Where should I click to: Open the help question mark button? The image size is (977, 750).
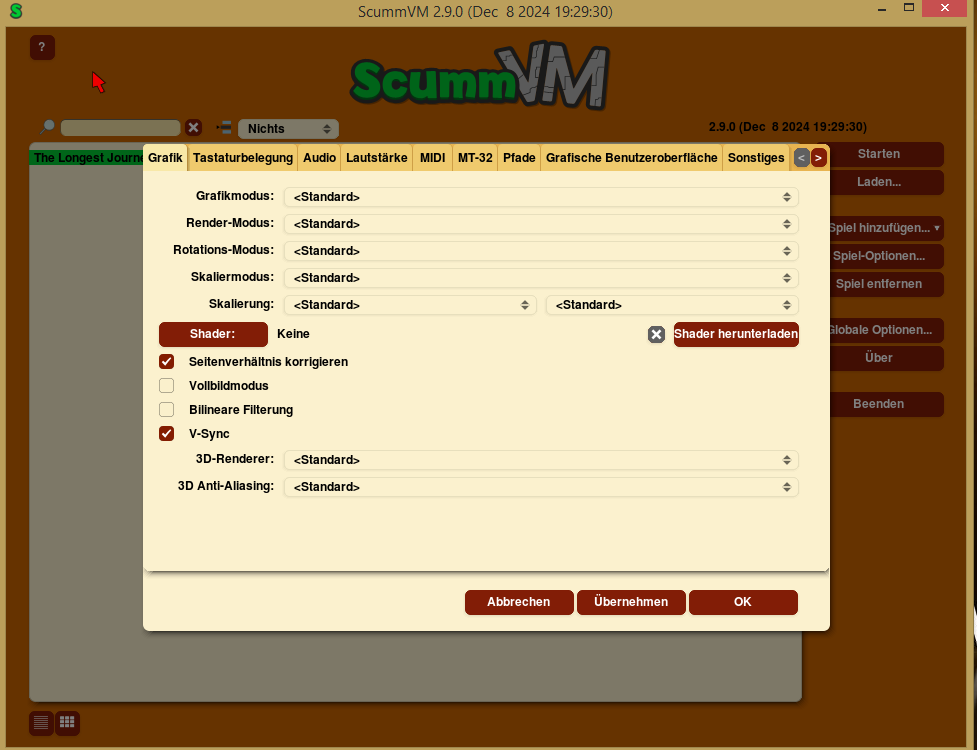point(42,47)
